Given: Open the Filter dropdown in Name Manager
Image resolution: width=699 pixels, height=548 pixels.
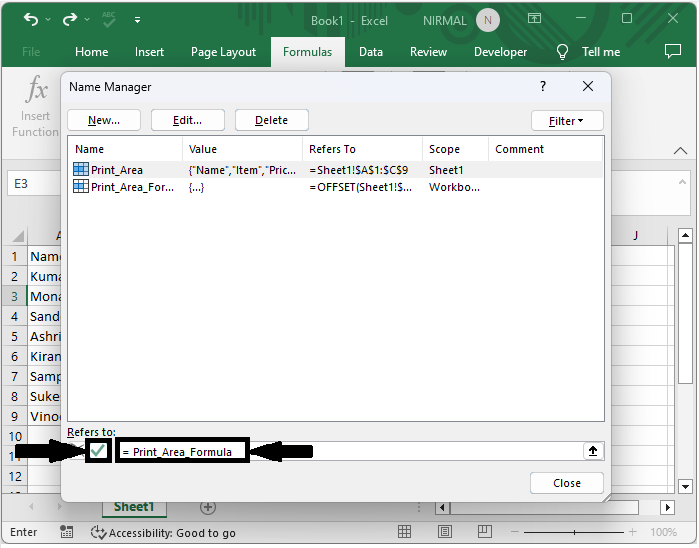Looking at the screenshot, I should tap(567, 121).
